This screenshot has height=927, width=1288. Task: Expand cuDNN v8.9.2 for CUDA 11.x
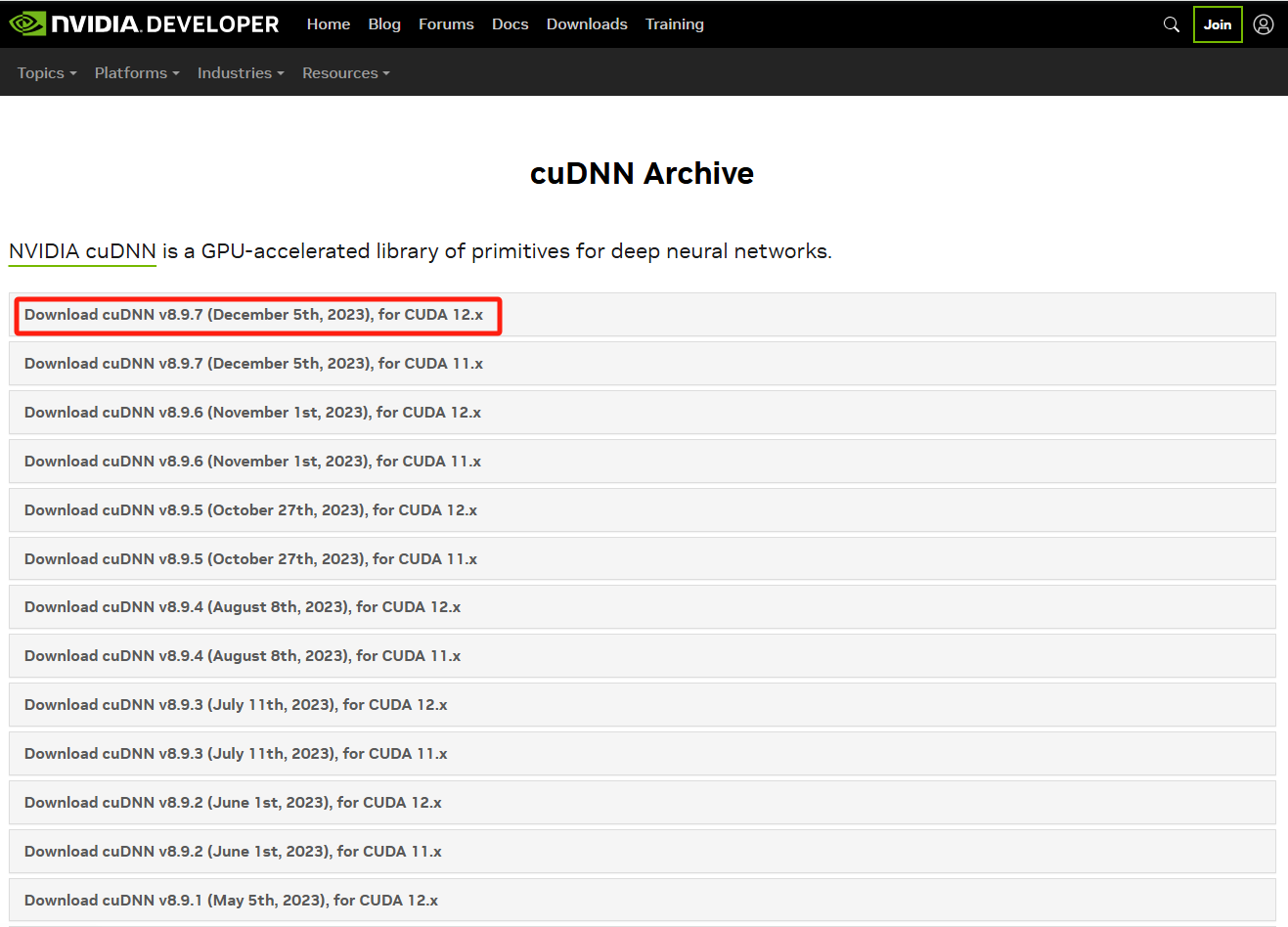coord(643,852)
